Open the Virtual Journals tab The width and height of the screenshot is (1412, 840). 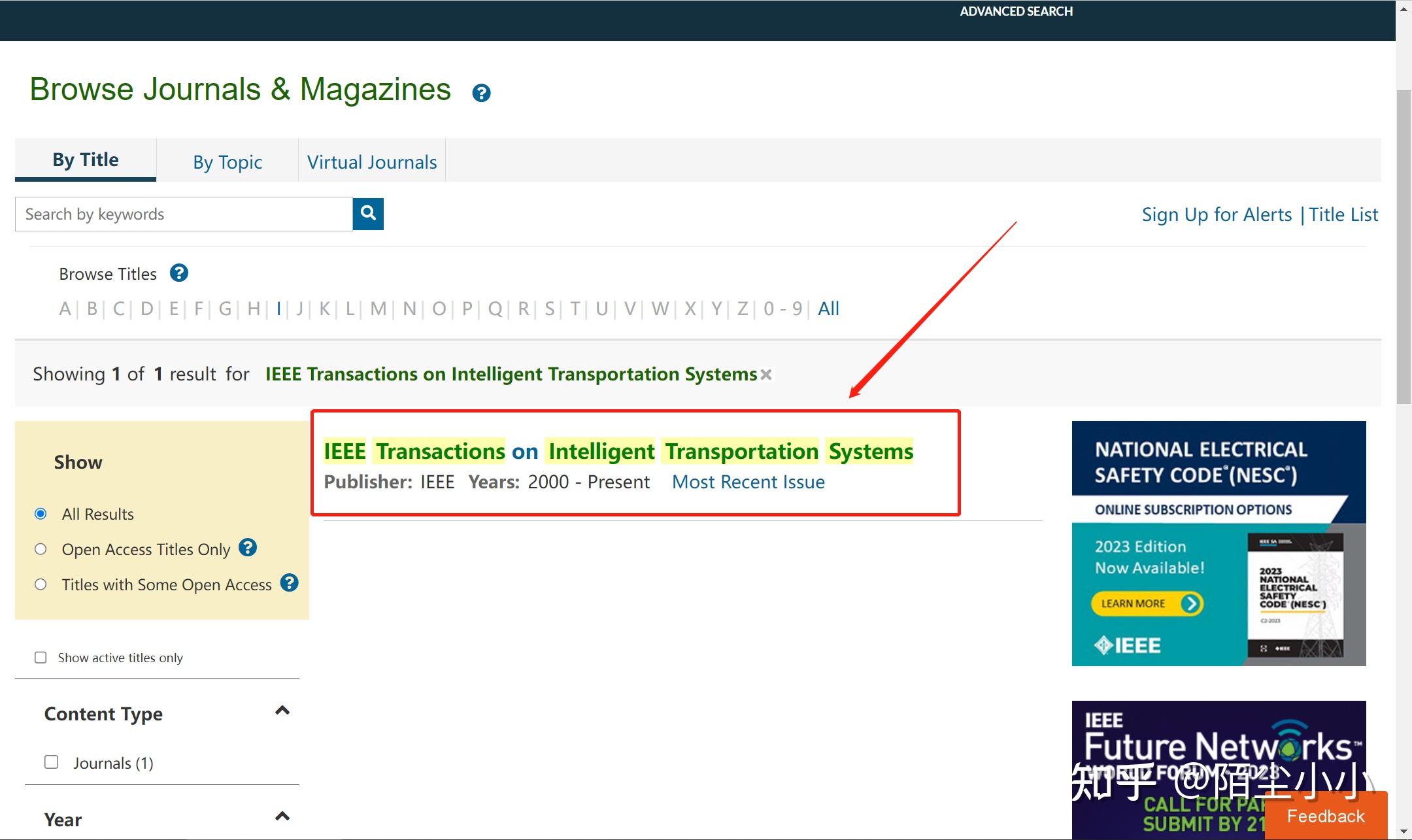[372, 161]
